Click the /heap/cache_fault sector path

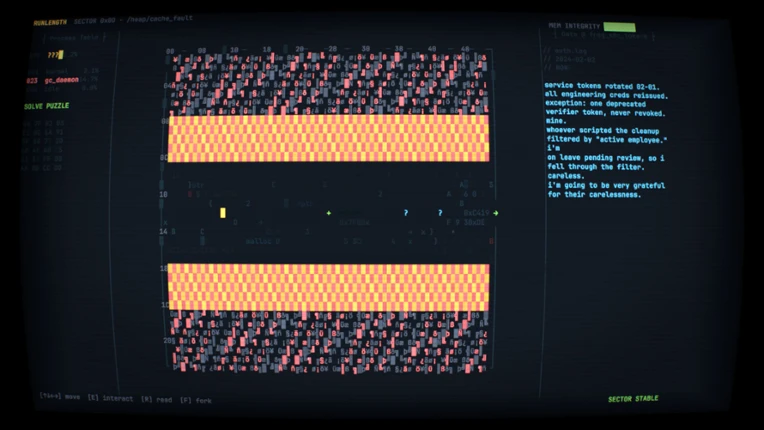[x=160, y=19]
